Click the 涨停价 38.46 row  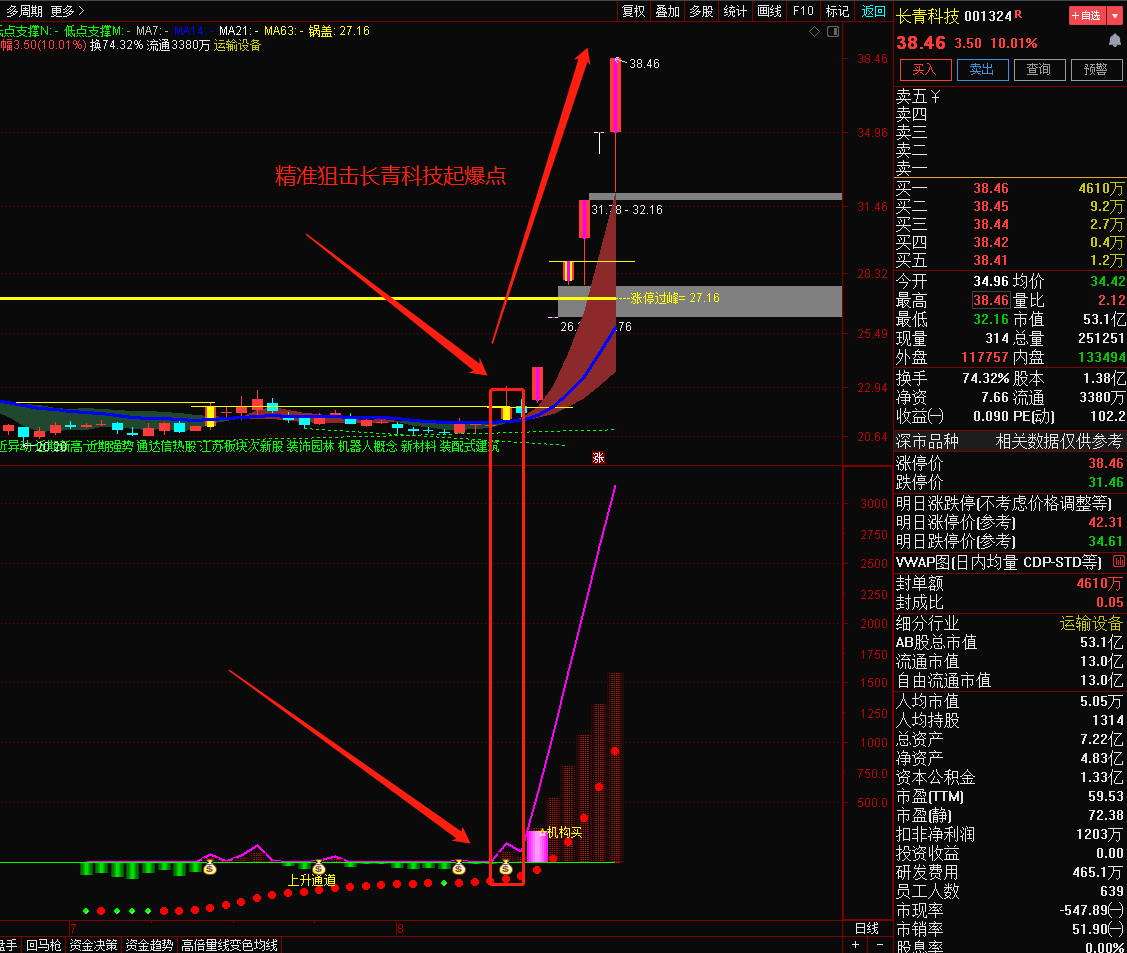pyautogui.click(x=1010, y=464)
